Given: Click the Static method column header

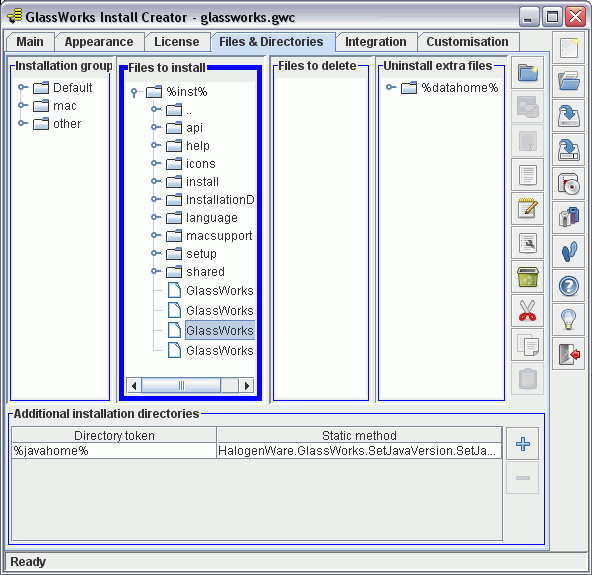Looking at the screenshot, I should [x=359, y=435].
